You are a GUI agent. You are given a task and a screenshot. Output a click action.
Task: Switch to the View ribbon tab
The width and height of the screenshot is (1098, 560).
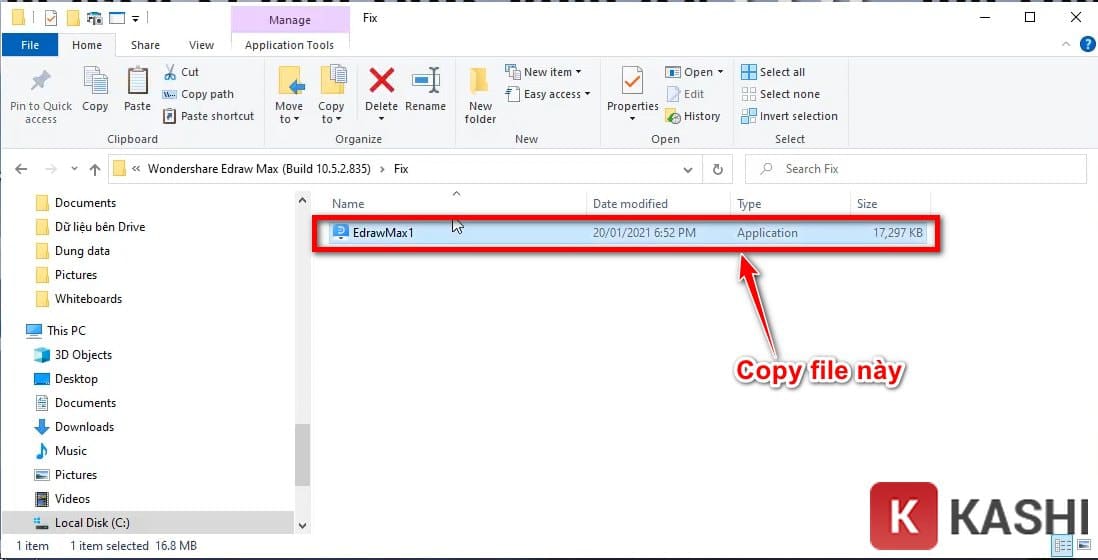point(201,45)
